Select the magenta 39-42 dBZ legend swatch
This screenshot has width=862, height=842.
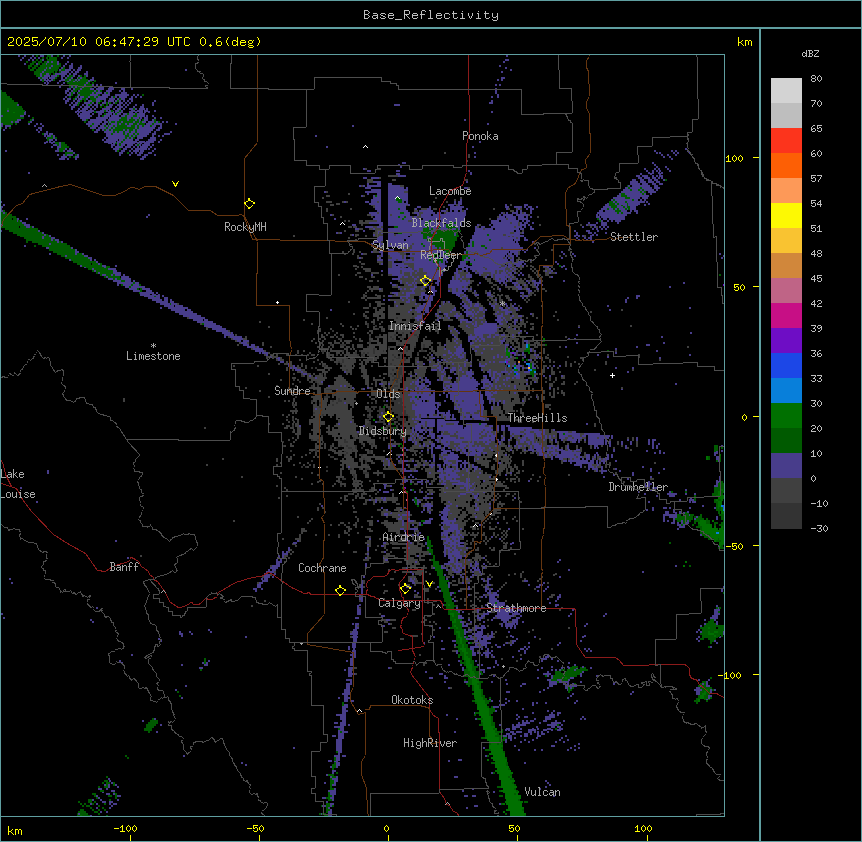(x=786, y=315)
